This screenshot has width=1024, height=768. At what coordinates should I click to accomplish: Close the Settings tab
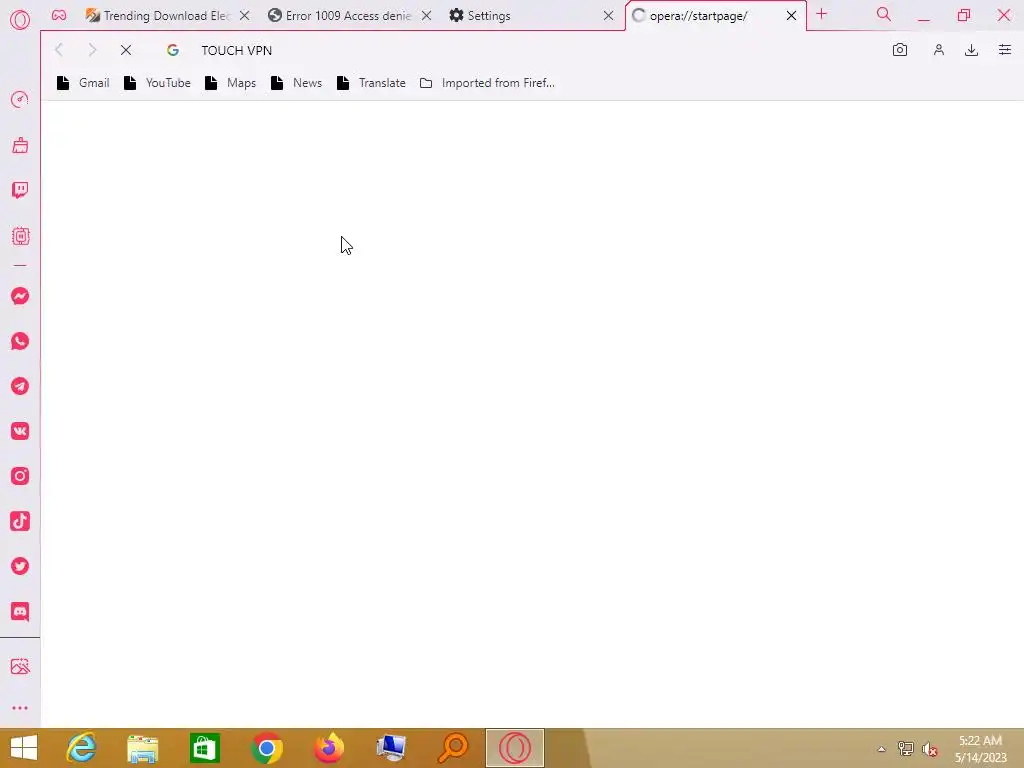pyautogui.click(x=608, y=16)
